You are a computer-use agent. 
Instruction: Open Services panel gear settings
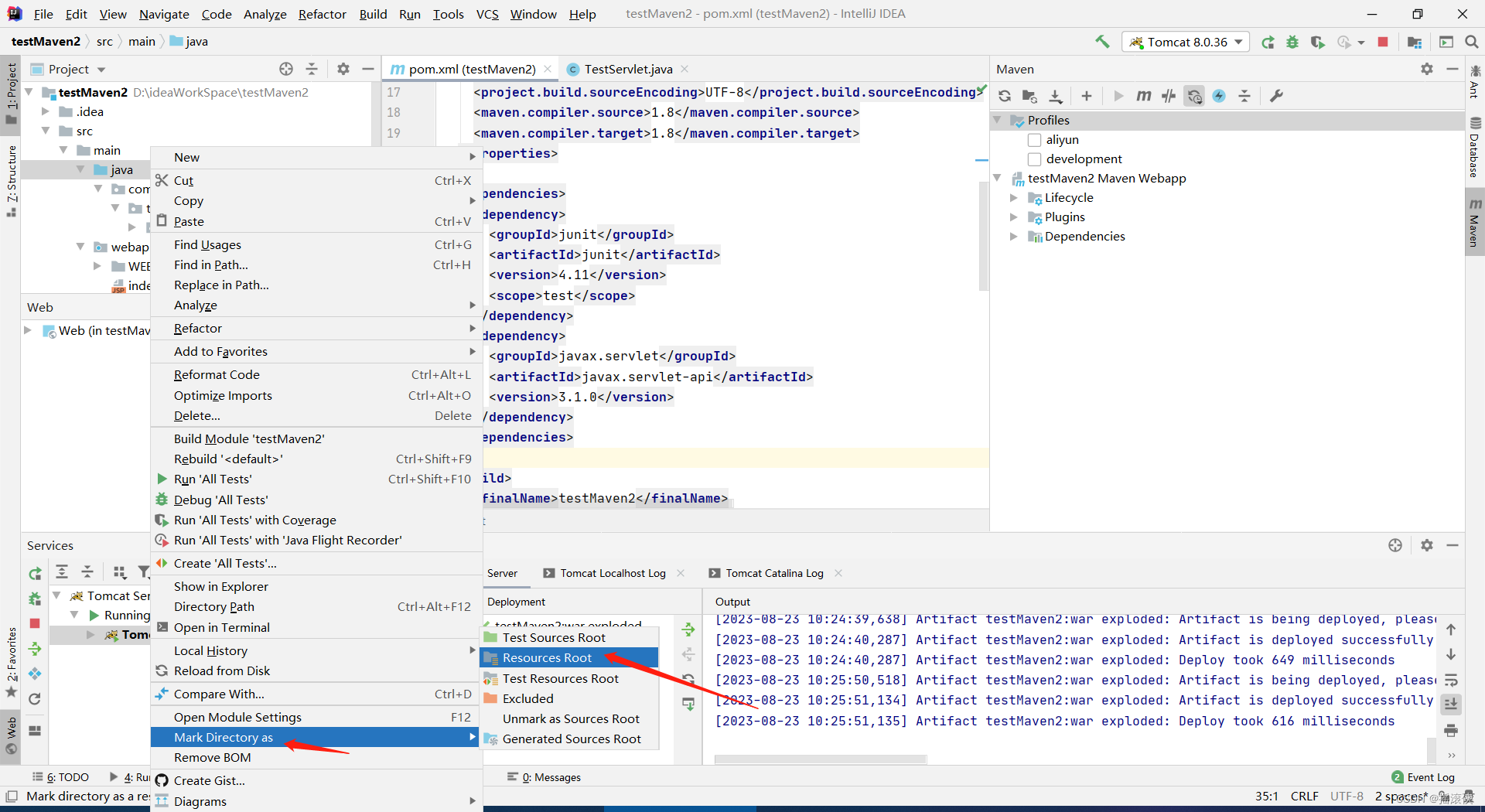pyautogui.click(x=1427, y=545)
